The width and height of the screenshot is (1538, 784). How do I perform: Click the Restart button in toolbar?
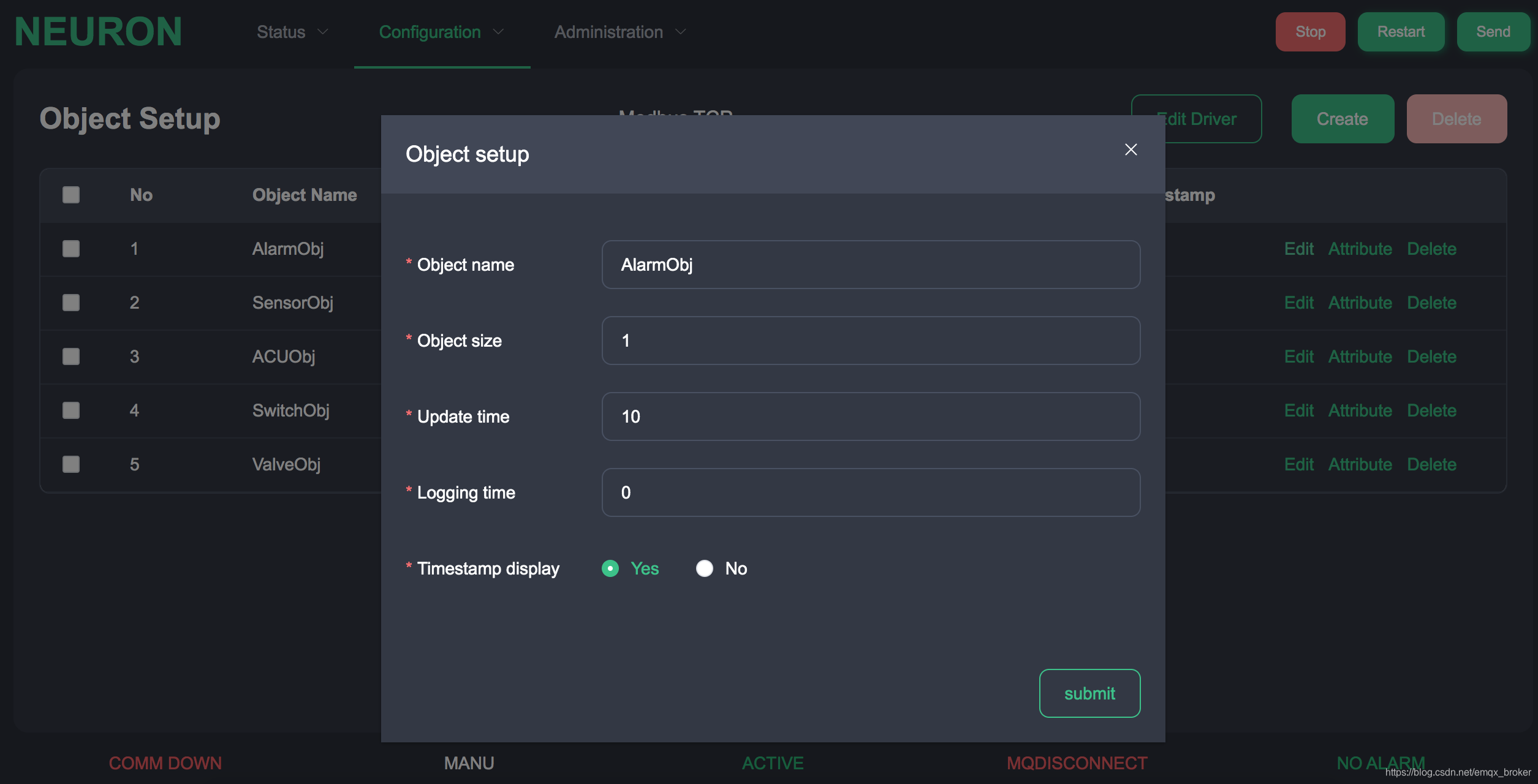[1401, 31]
